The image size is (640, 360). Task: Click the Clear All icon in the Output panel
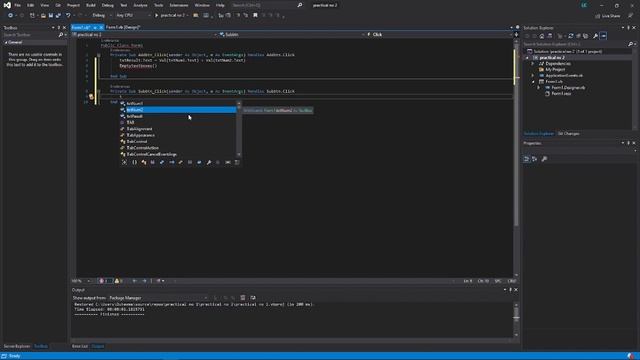243,298
